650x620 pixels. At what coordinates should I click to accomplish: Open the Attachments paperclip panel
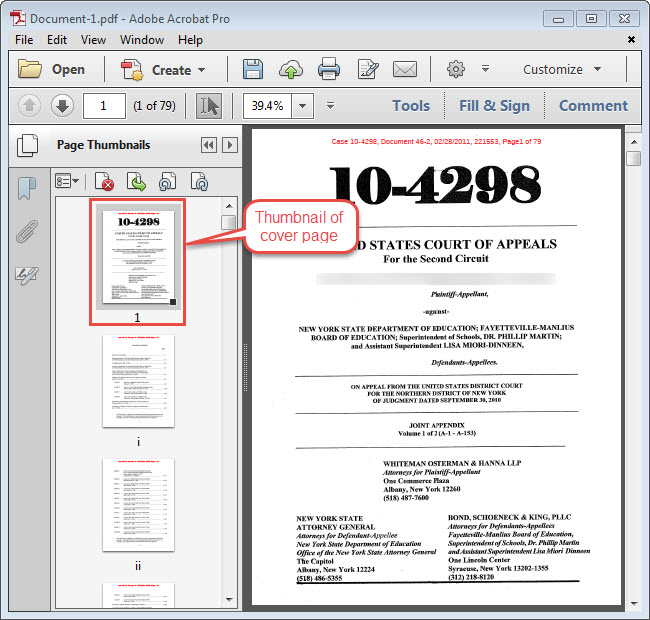(x=27, y=231)
